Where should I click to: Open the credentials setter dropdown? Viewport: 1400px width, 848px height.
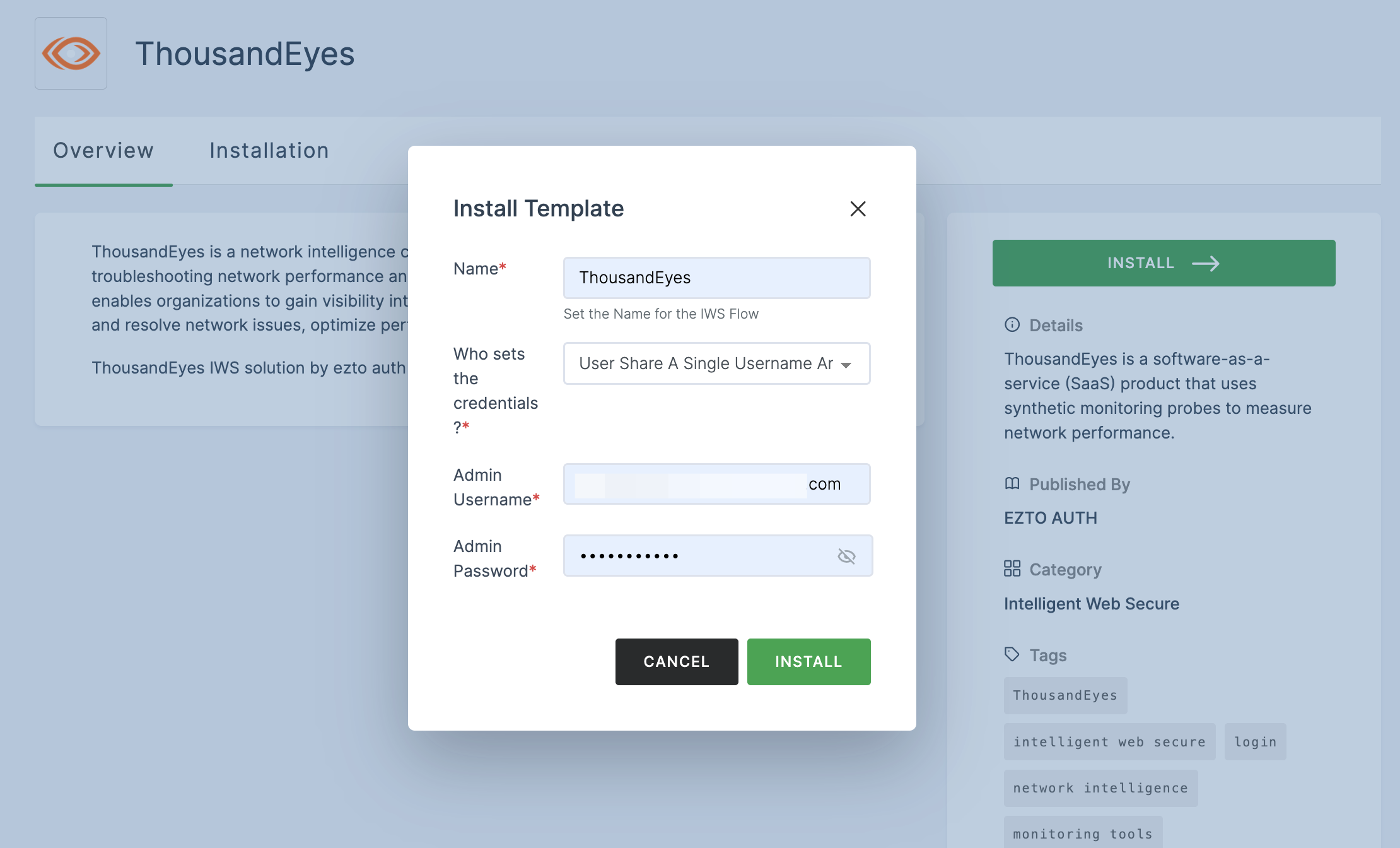tap(717, 363)
